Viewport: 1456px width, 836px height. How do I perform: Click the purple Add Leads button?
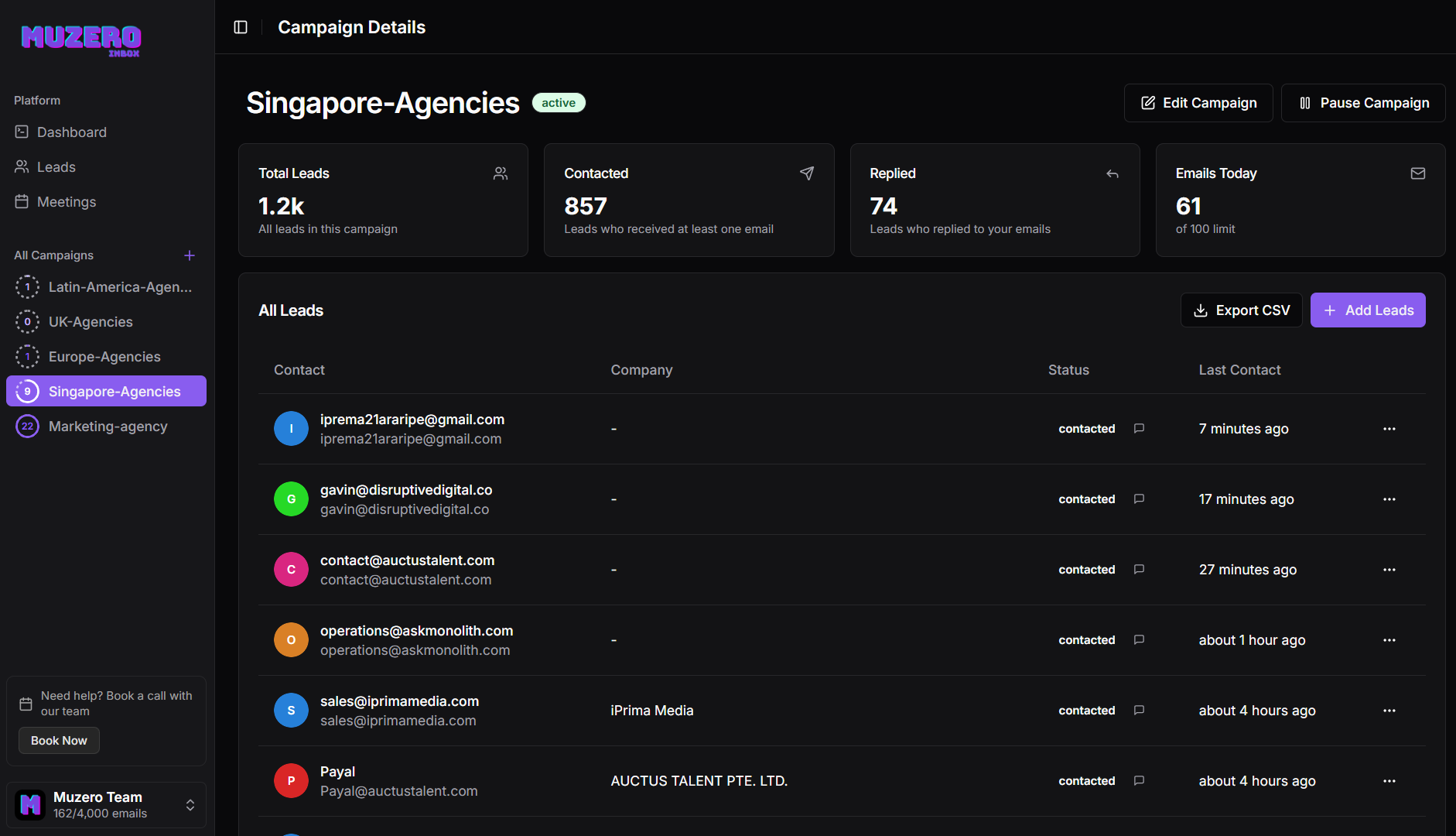[x=1367, y=310]
